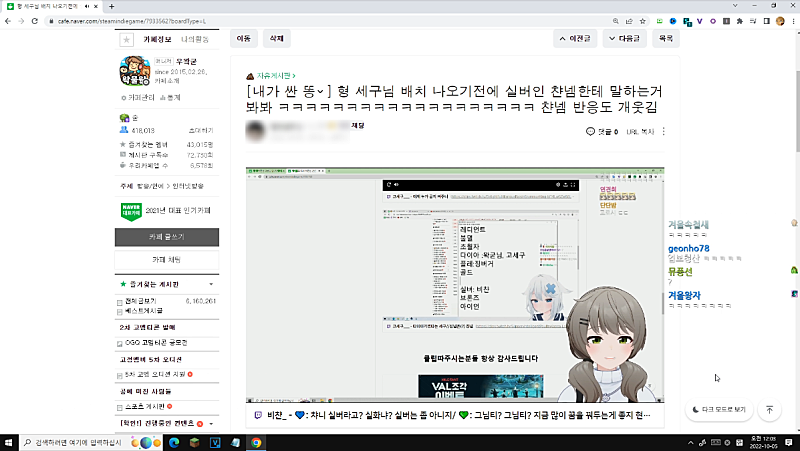This screenshot has height=451, width=800.
Task: Open Minecraft block icon on the taskbar
Action: 194,443
